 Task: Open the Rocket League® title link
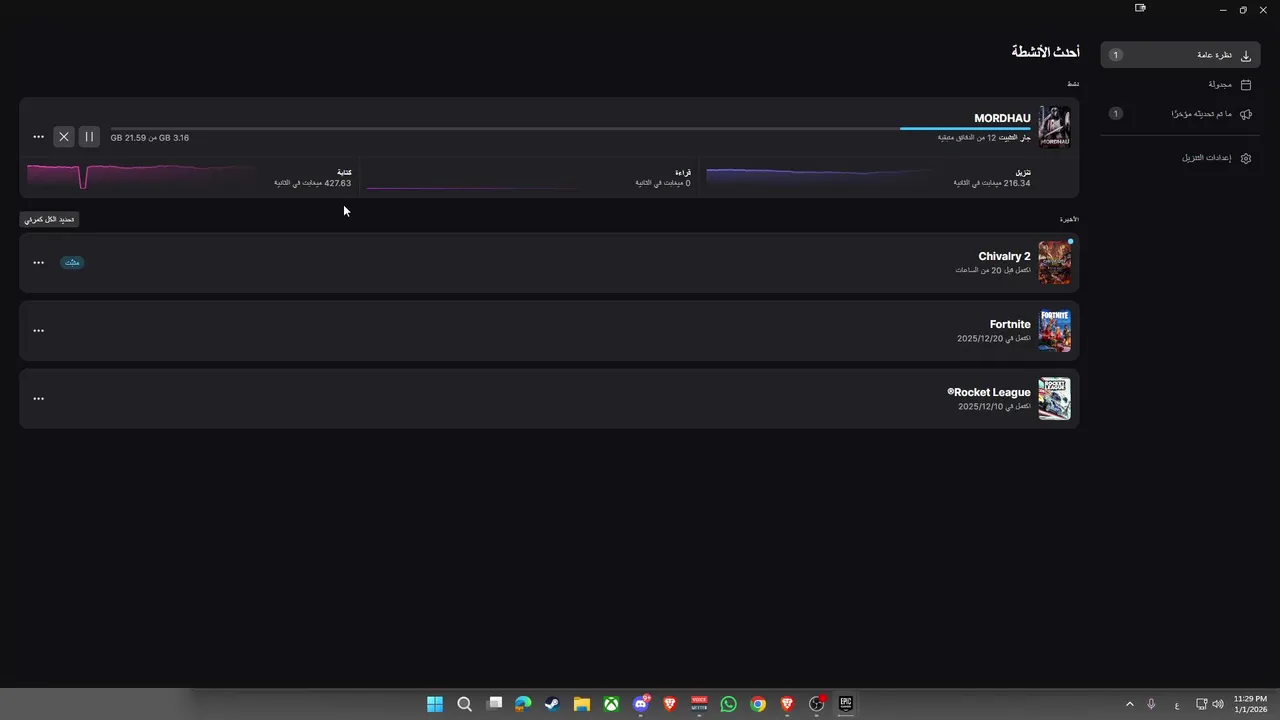(989, 393)
